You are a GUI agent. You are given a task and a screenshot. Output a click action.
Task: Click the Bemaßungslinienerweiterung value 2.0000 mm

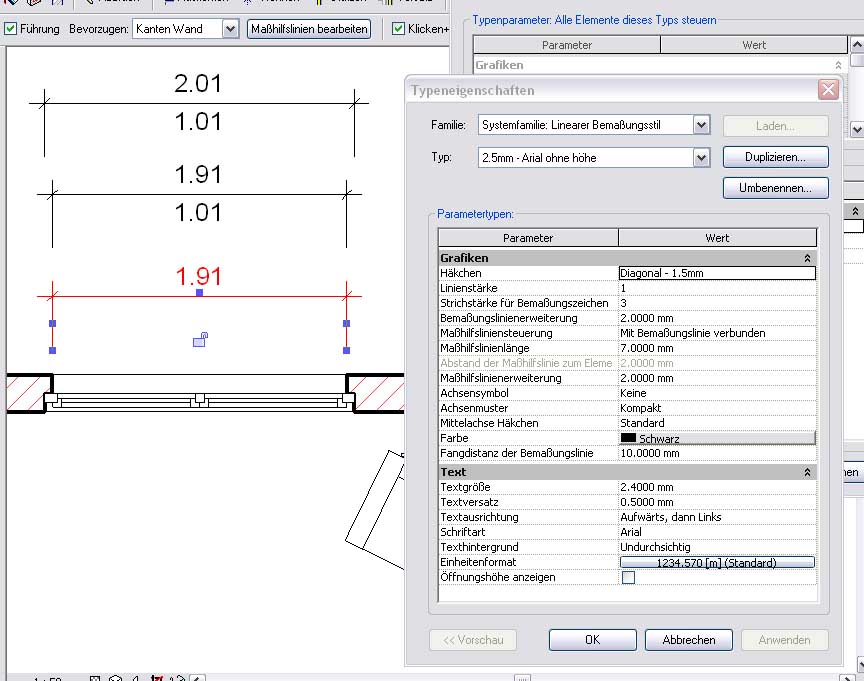717,318
